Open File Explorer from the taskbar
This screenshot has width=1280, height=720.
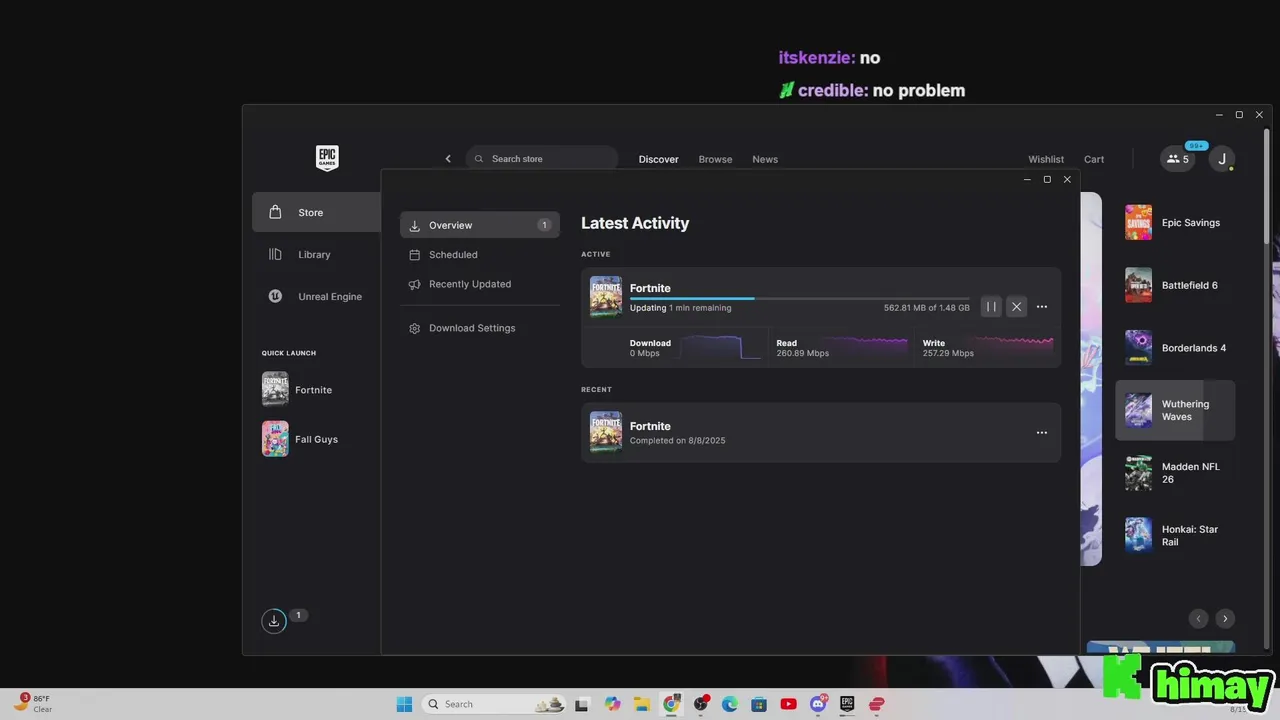click(x=641, y=704)
